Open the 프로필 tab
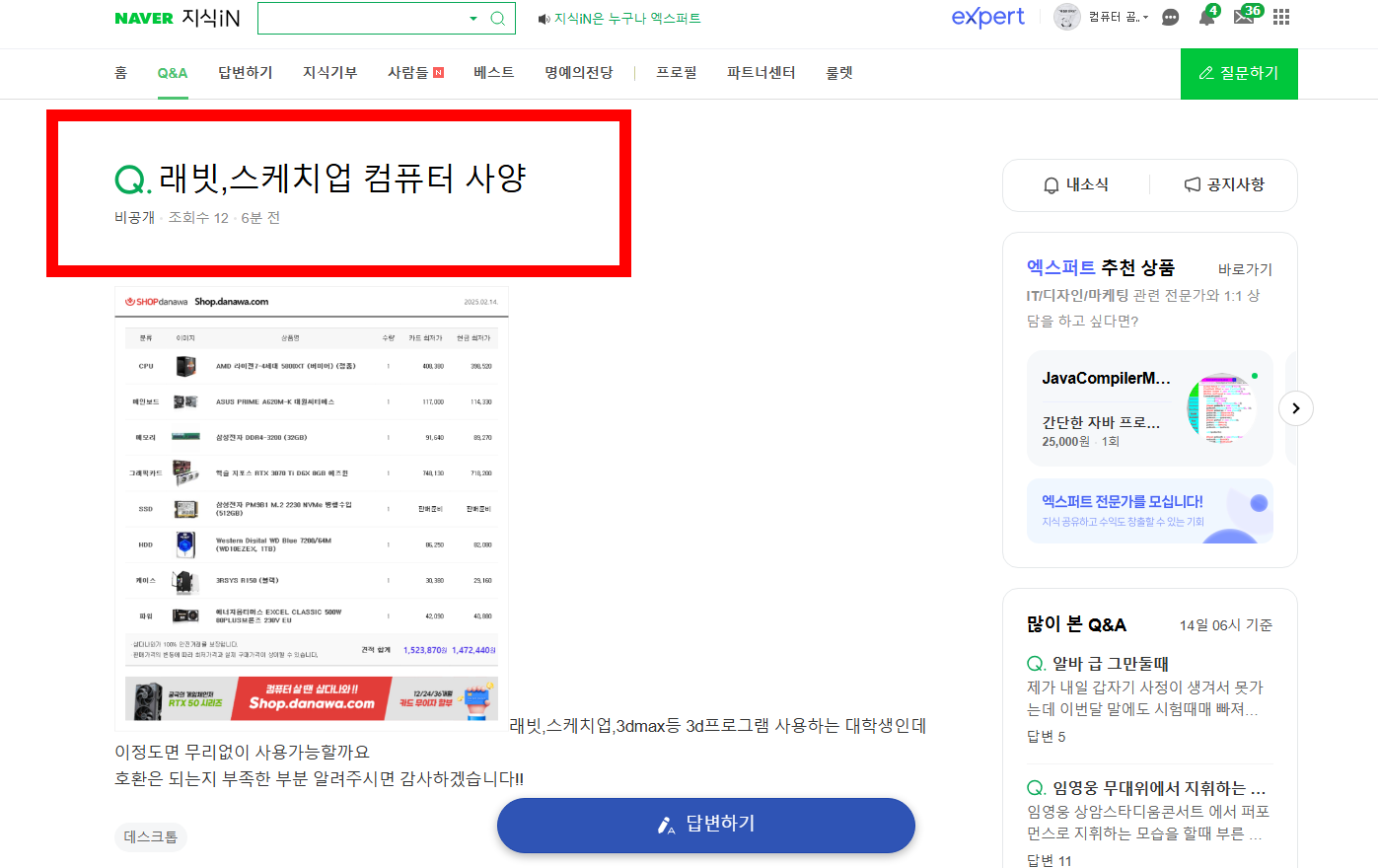The width and height of the screenshot is (1378, 868). coord(677,73)
